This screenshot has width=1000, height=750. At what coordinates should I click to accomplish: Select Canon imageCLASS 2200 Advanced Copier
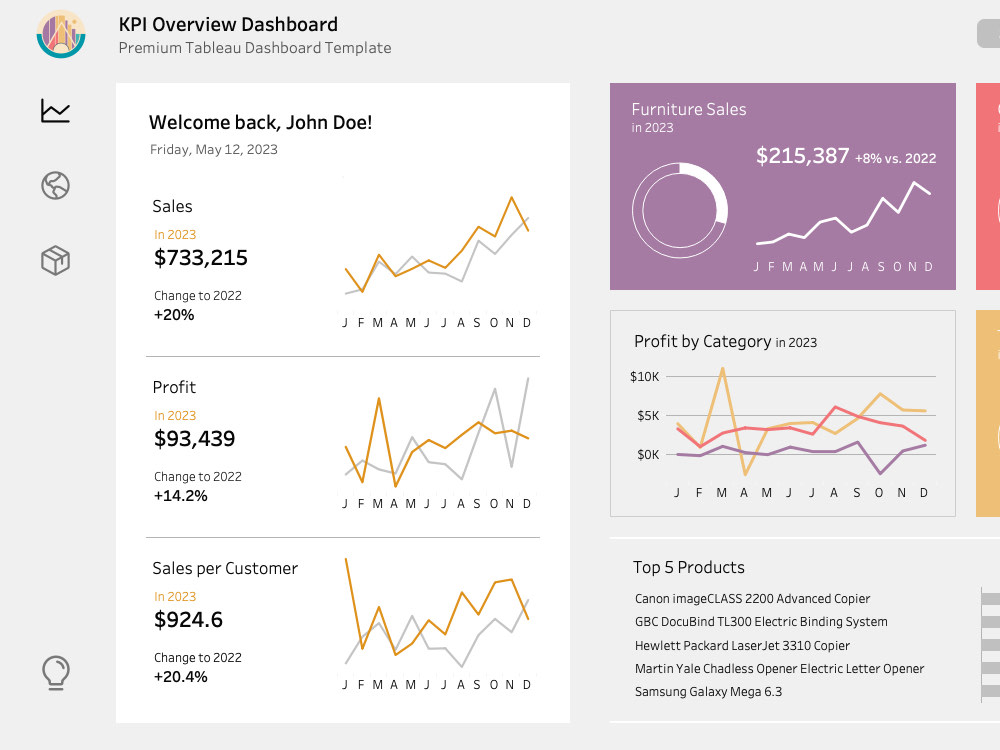click(753, 599)
